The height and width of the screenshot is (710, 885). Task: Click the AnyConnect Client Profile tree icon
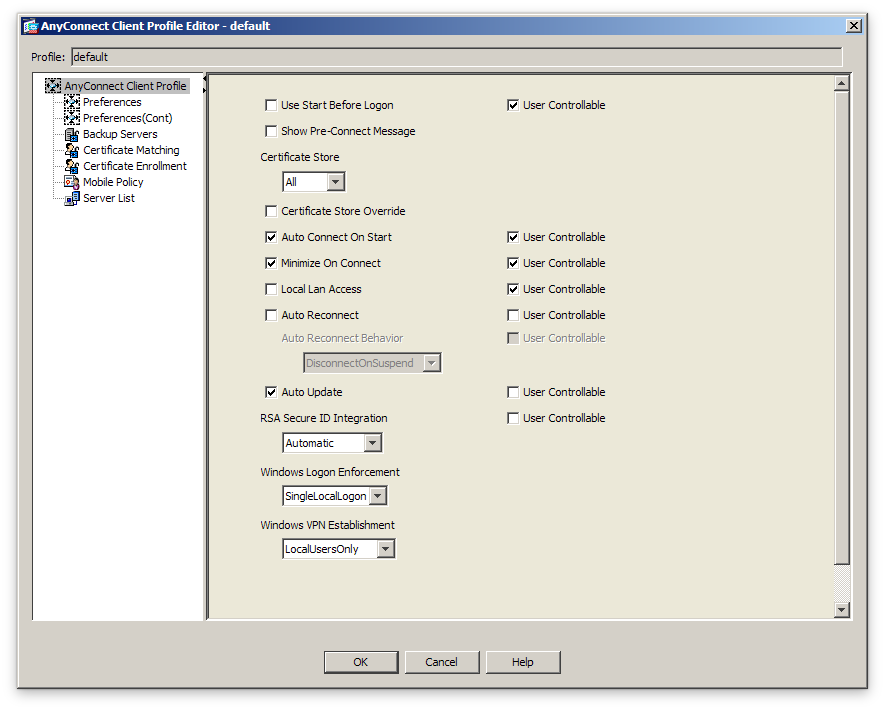tap(53, 86)
